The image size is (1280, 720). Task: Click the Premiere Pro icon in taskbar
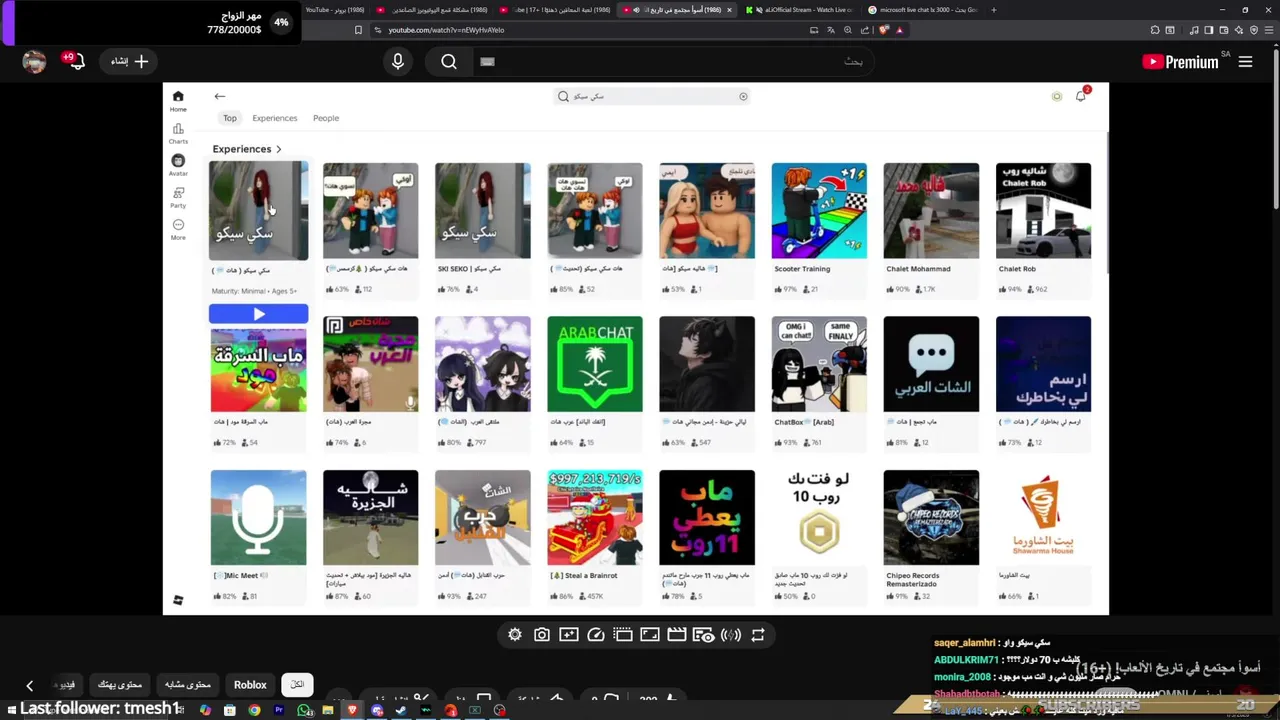(279, 711)
